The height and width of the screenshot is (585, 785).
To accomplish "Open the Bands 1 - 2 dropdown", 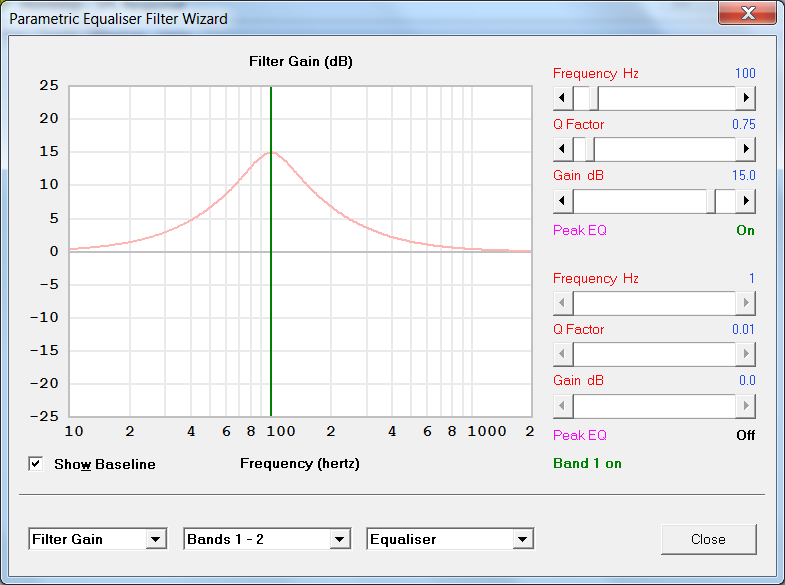I will pos(339,539).
